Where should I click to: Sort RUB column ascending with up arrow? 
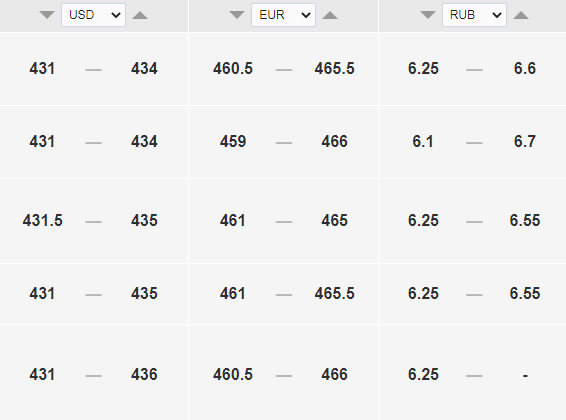tap(521, 15)
